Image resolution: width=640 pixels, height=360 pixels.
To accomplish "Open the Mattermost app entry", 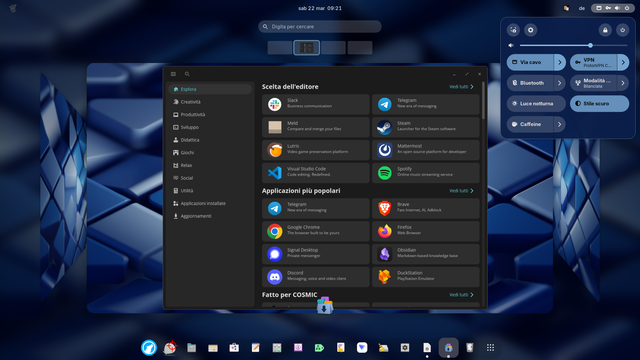I will click(426, 150).
